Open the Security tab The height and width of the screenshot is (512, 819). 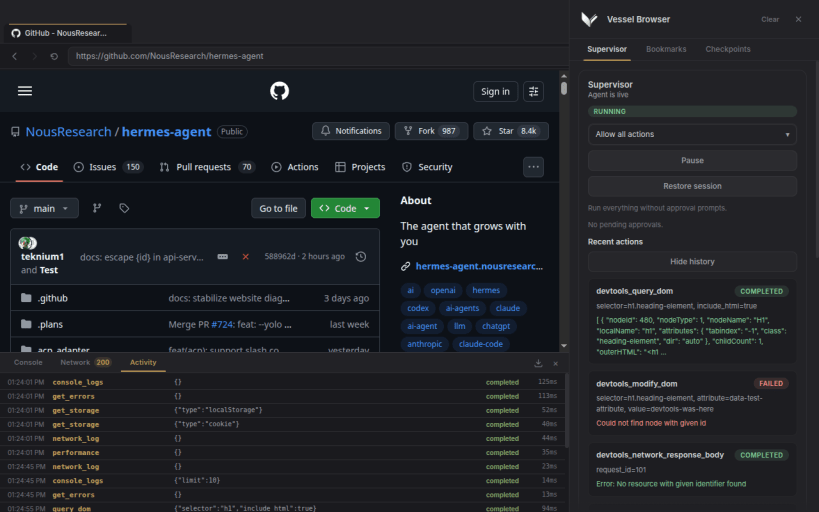coord(427,167)
